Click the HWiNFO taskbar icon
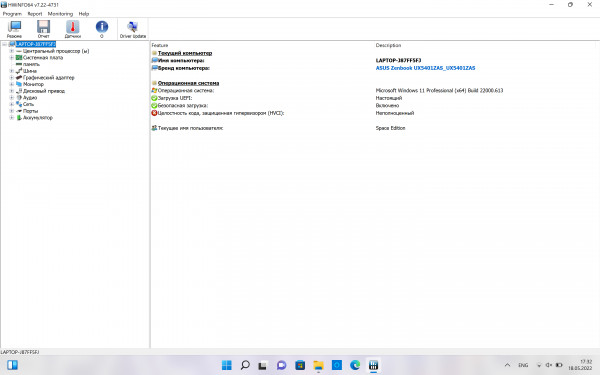This screenshot has height=375, width=600. tap(373, 365)
